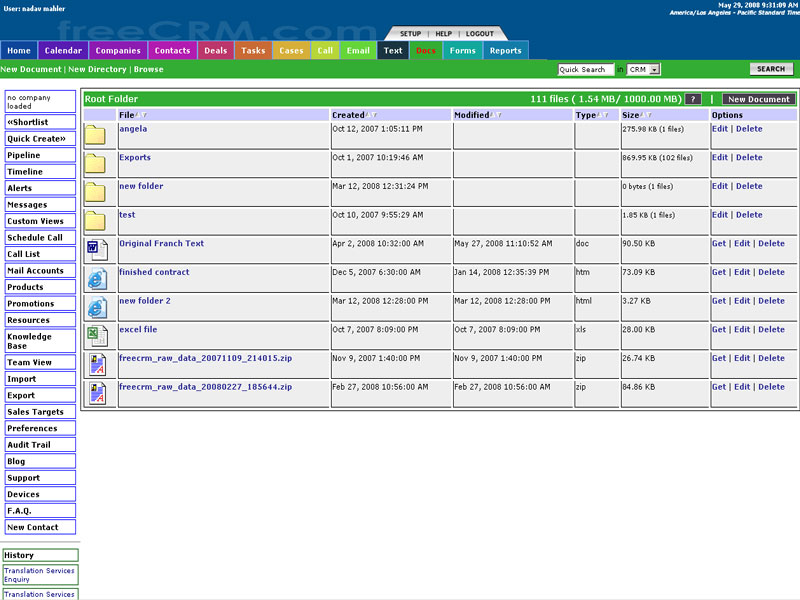Screen dimensions: 800x600
Task: Click zip icon for freecrm_raw_data_20071109 file
Action: [x=97, y=364]
